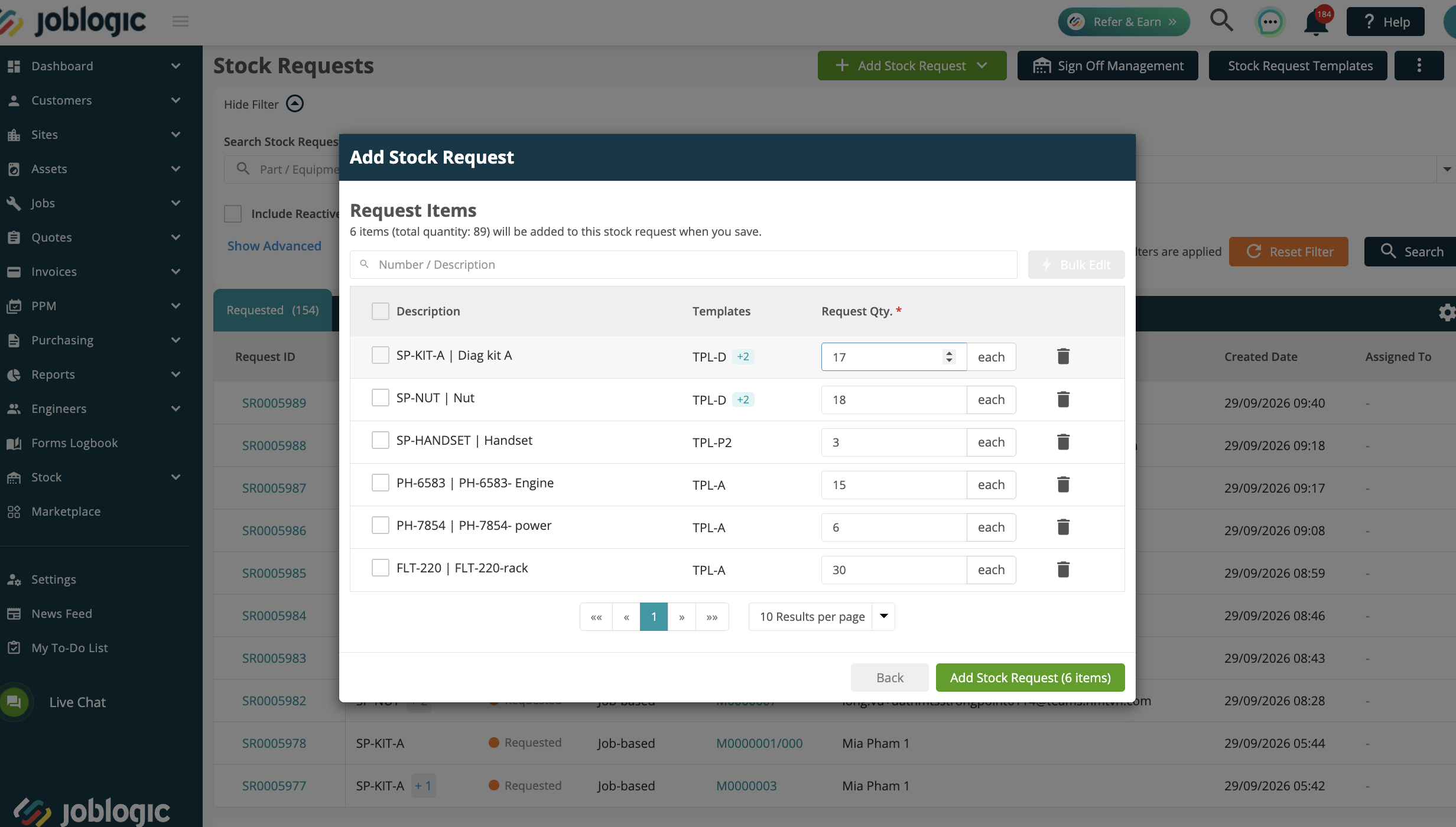Tick the SP-NUT Nut checkbox
The width and height of the screenshot is (1456, 827).
pos(381,398)
